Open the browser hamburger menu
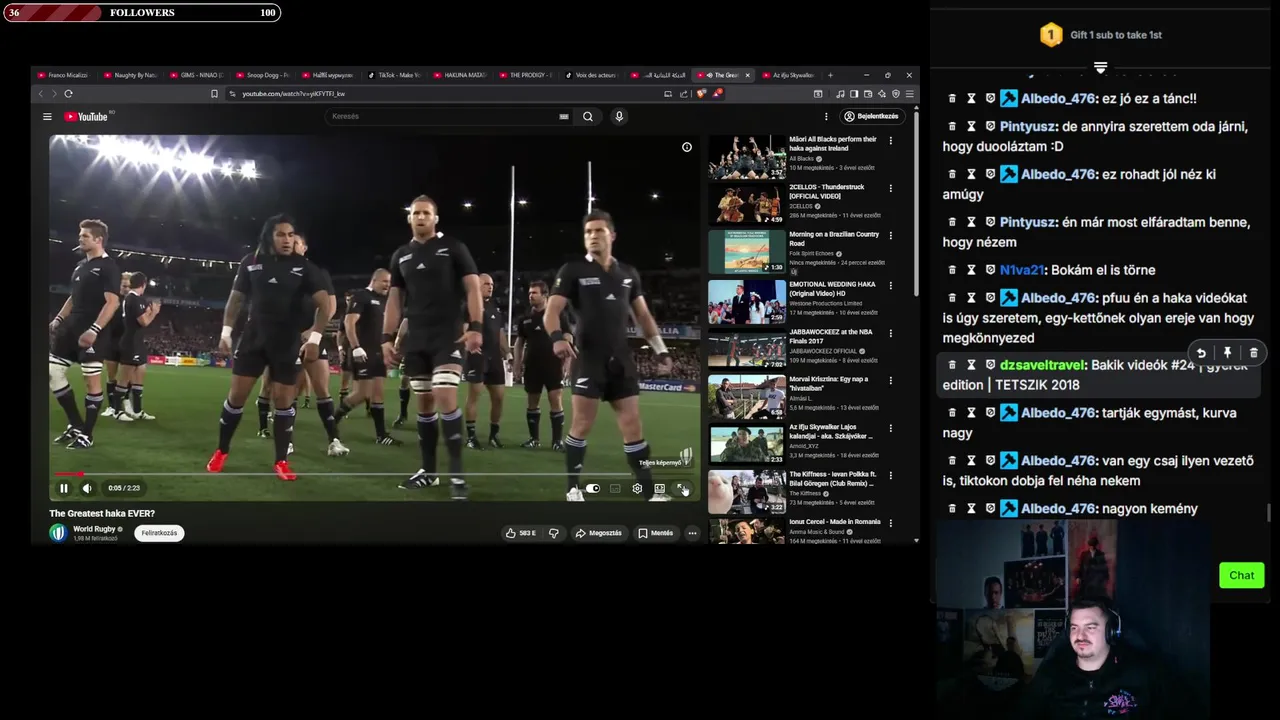The width and height of the screenshot is (1280, 720). pyautogui.click(x=909, y=94)
